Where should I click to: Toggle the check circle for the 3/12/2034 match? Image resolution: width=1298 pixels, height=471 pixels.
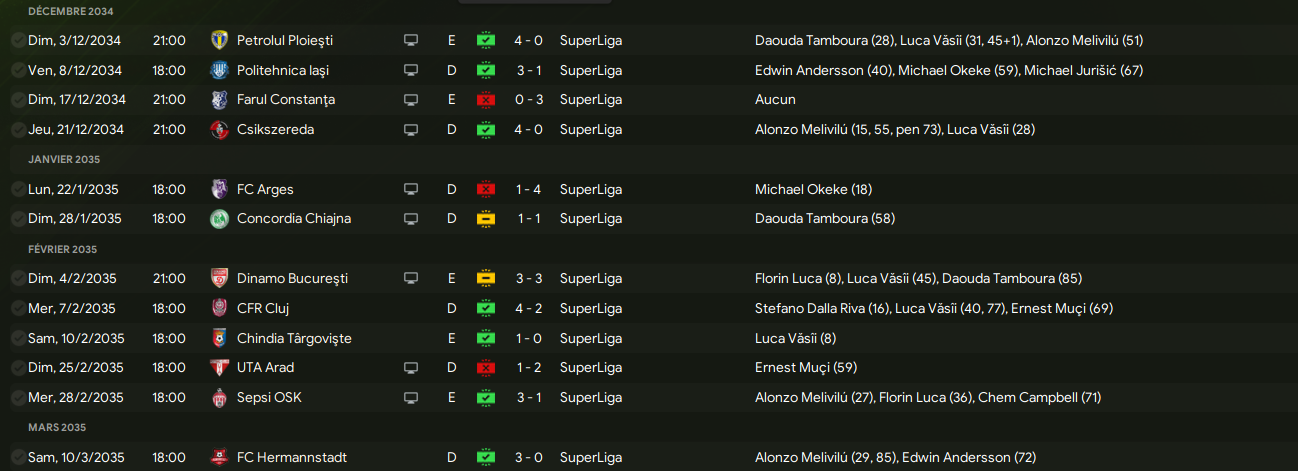click(19, 41)
